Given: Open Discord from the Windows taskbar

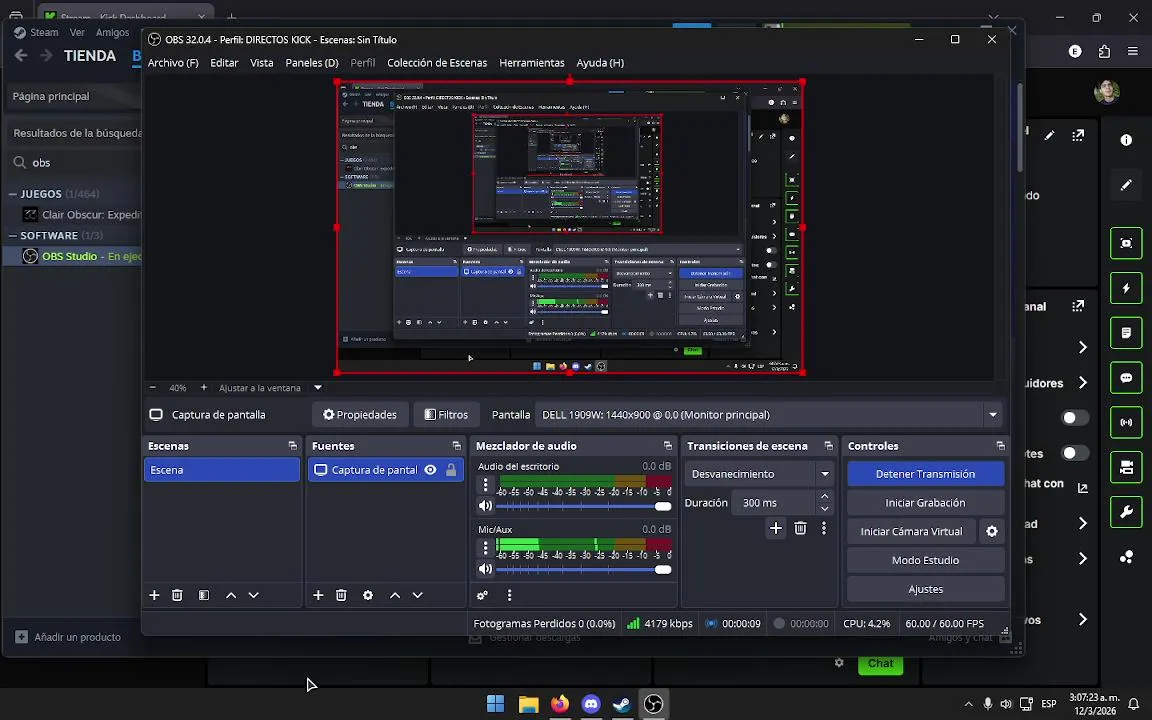Looking at the screenshot, I should (591, 704).
